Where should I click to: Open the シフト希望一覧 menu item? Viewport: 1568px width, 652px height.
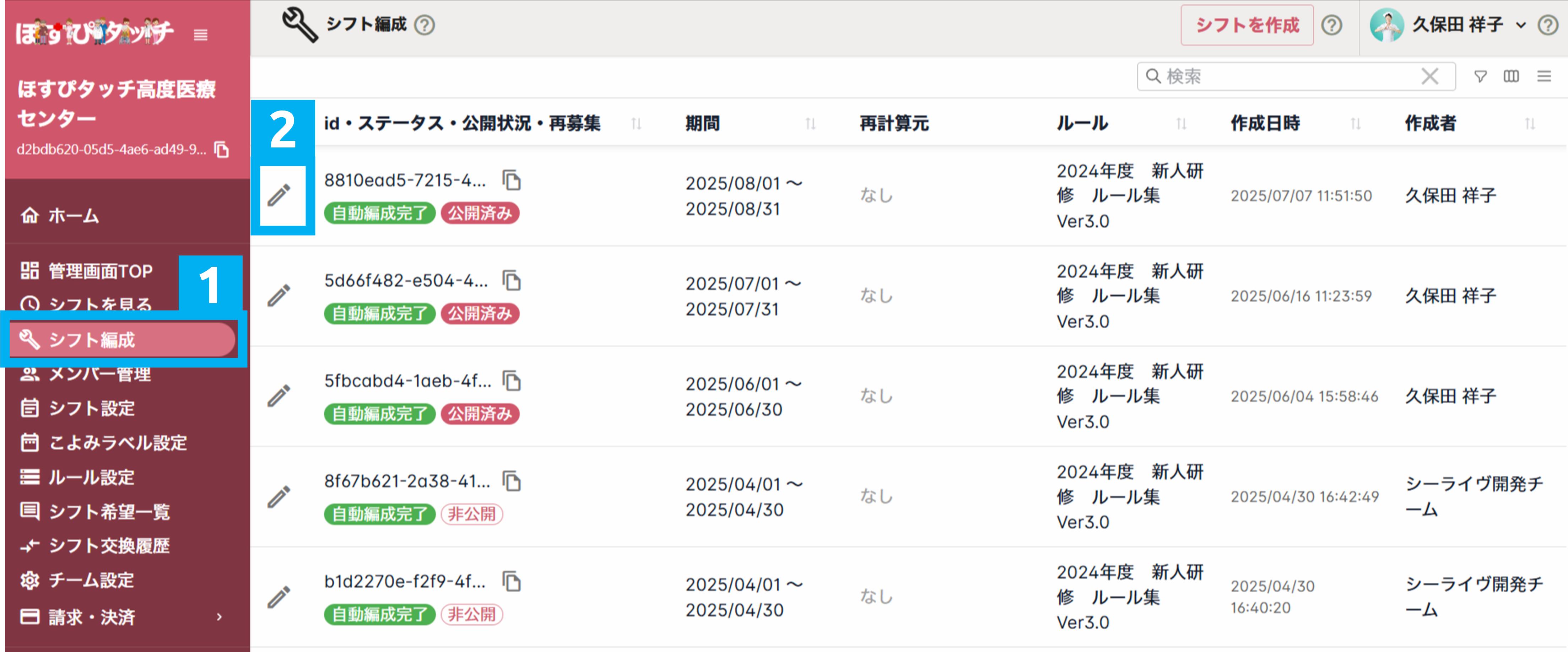[109, 511]
